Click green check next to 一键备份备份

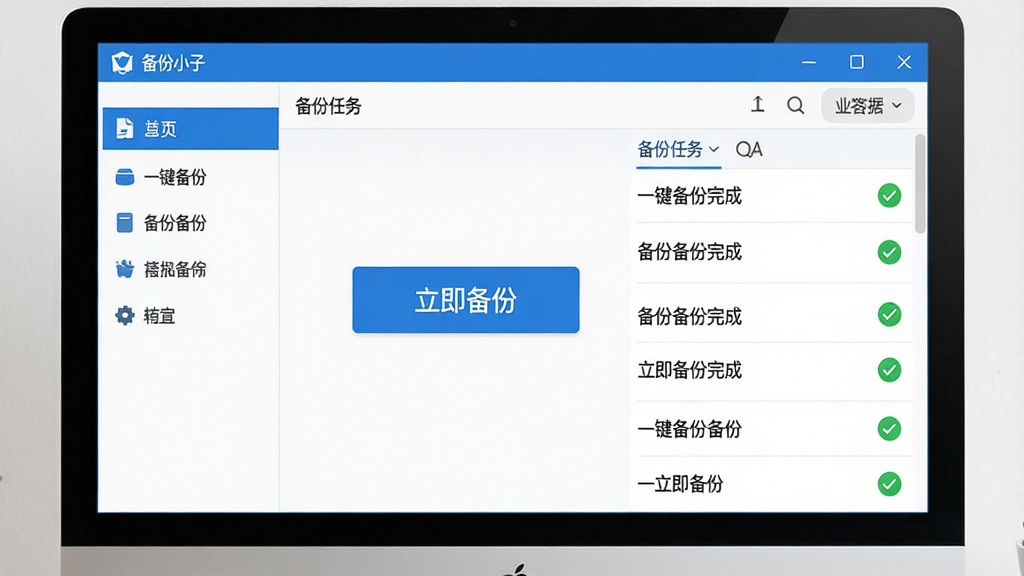tap(889, 429)
